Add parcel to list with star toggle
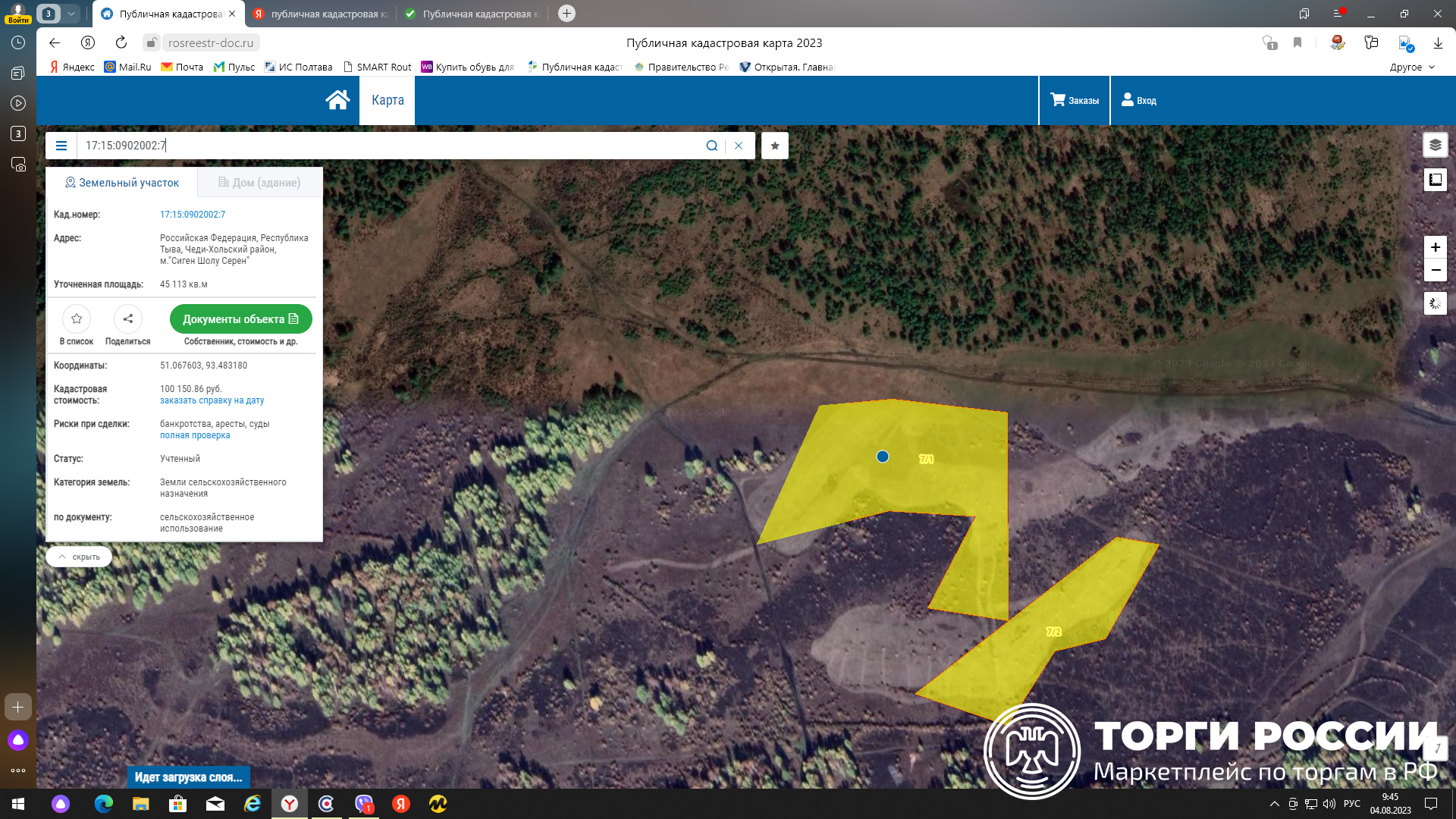The image size is (1456, 819). pyautogui.click(x=77, y=319)
